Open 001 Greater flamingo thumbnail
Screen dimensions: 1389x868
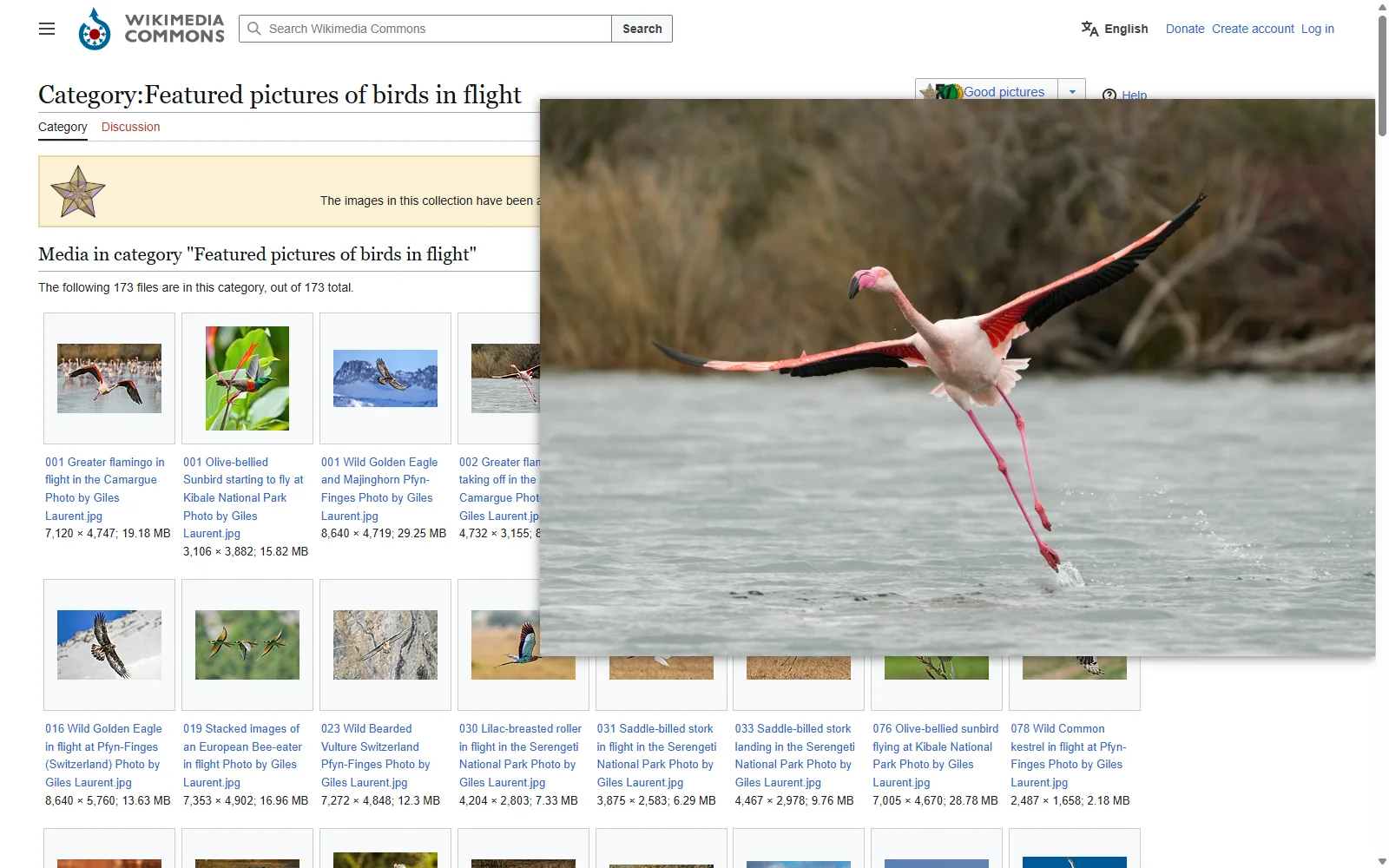(109, 378)
